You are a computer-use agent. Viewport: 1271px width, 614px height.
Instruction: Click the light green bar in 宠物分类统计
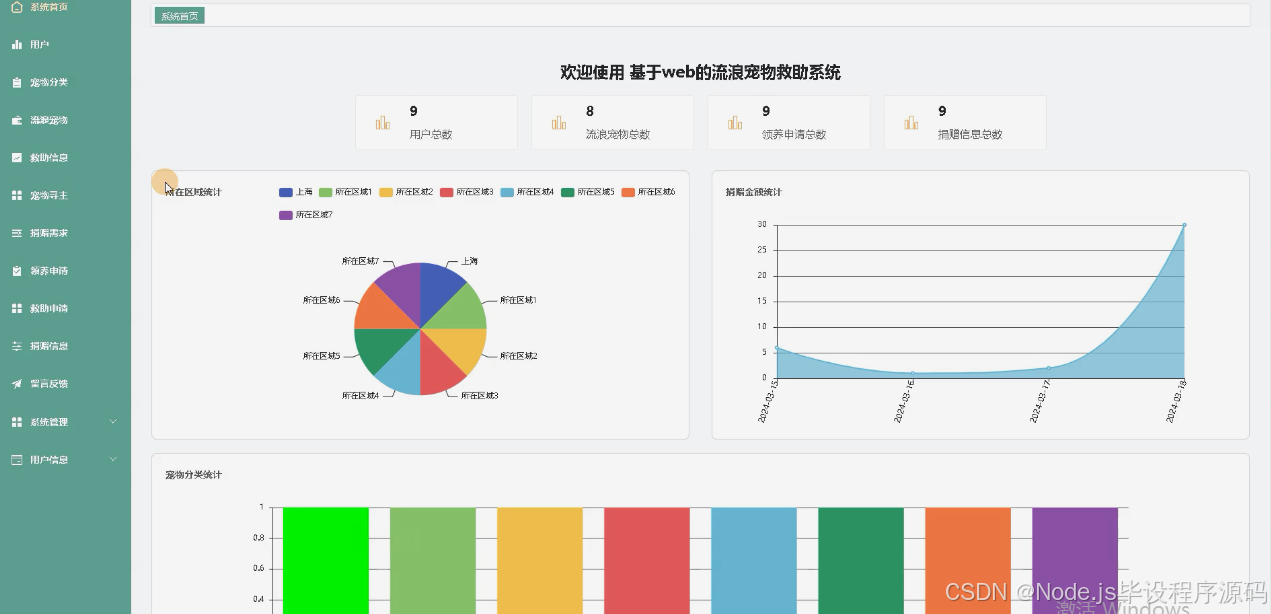pyautogui.click(x=433, y=560)
